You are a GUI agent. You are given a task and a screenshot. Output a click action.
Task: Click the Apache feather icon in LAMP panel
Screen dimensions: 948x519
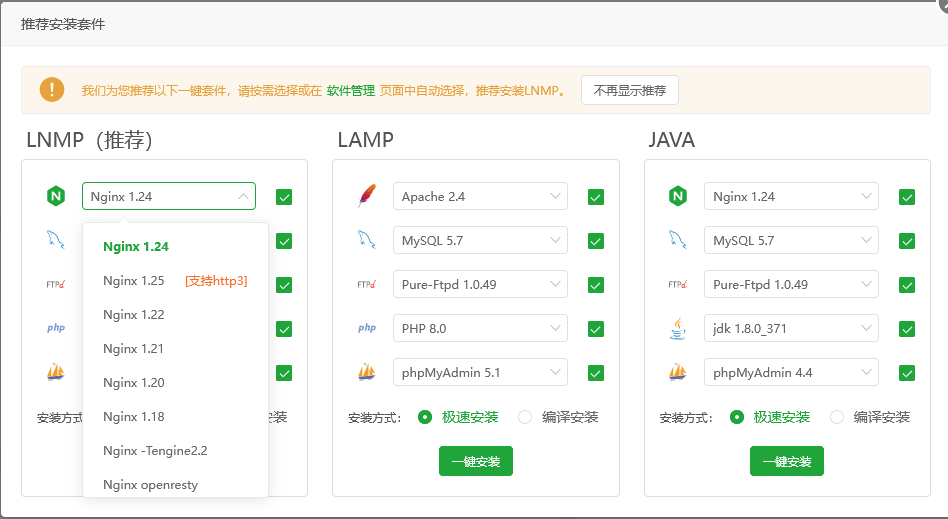tap(367, 196)
